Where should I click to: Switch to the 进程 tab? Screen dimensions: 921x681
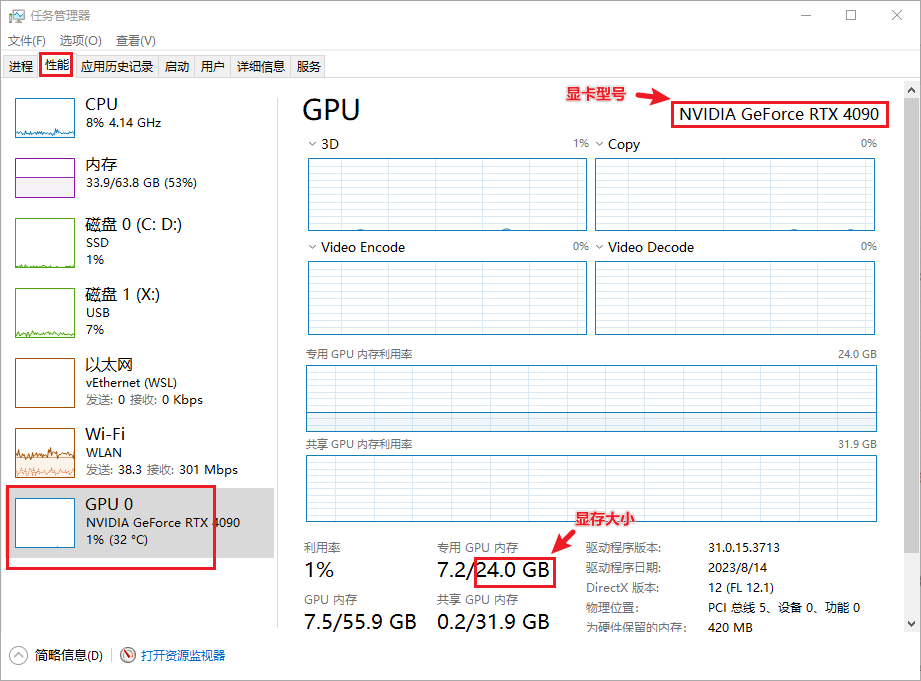click(21, 66)
